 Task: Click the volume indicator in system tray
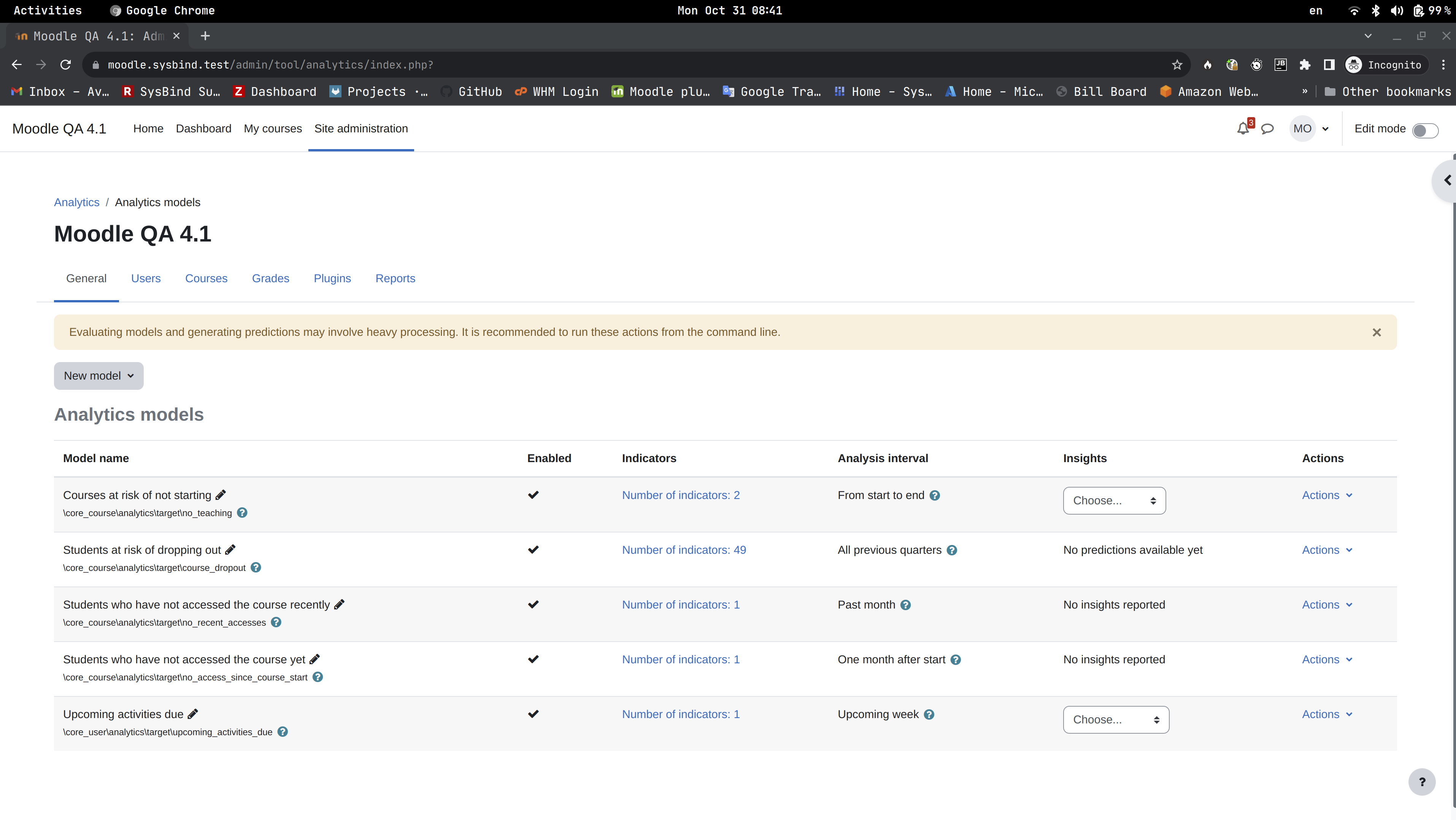(1397, 11)
